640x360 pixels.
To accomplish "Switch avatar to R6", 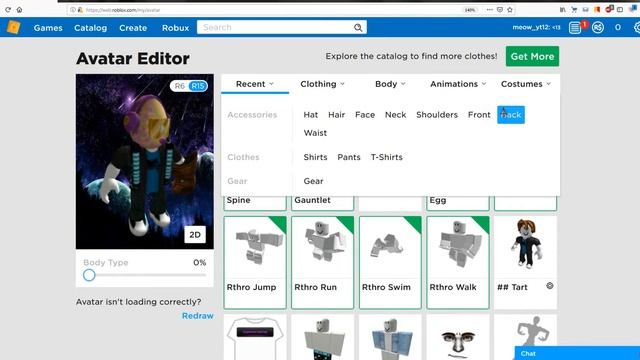I will [x=180, y=86].
